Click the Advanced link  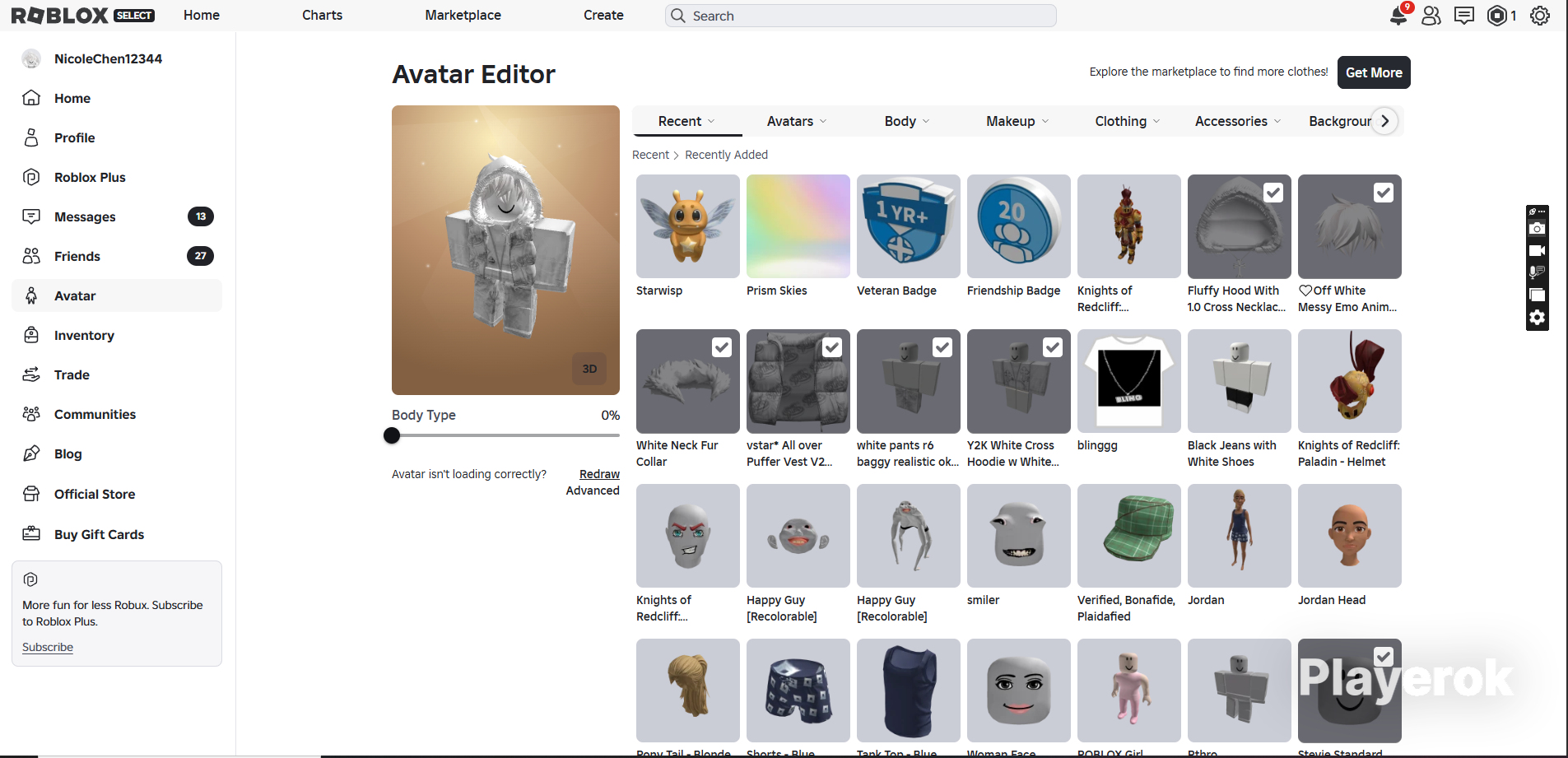(593, 491)
